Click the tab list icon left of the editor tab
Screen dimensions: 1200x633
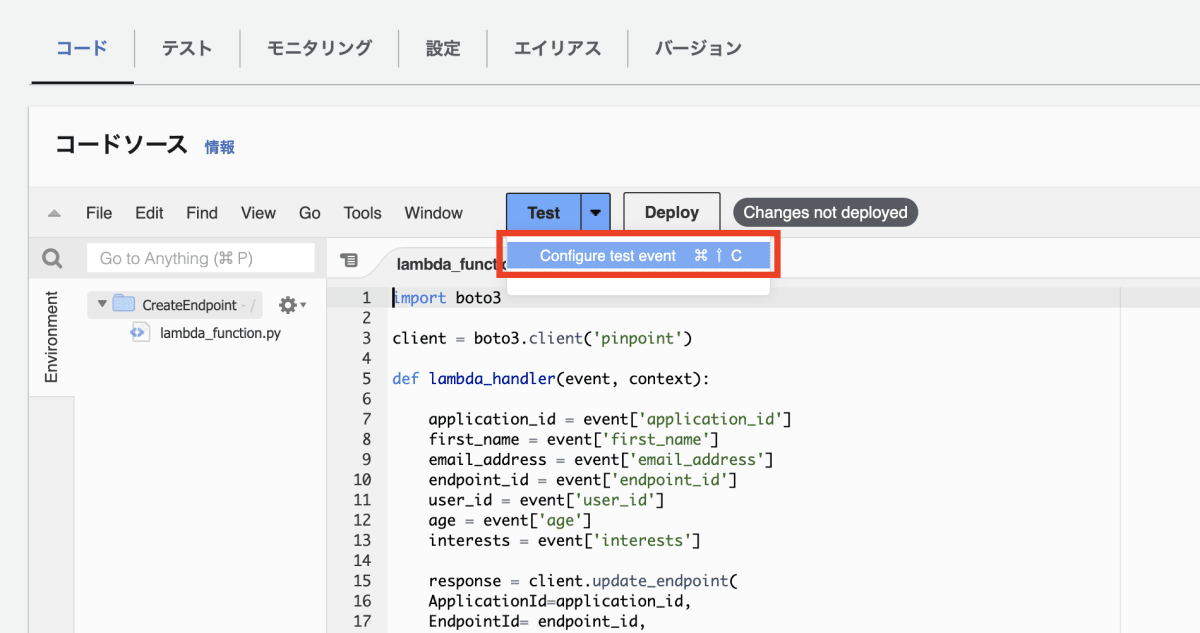(x=349, y=260)
